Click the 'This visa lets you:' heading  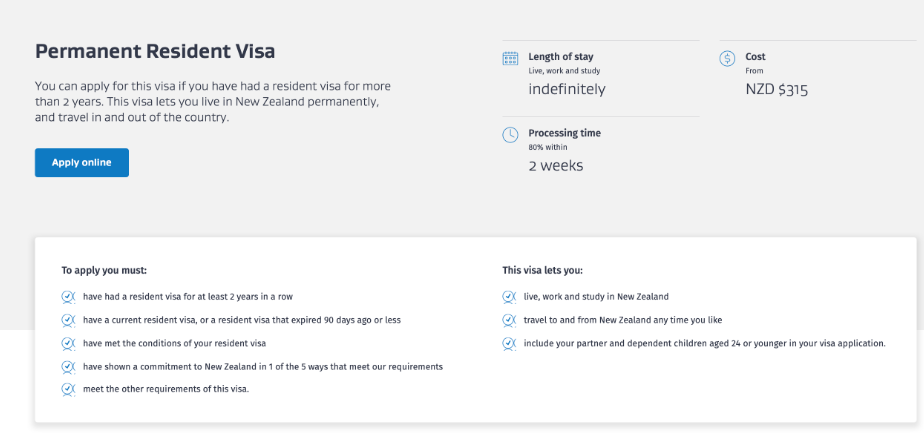542,270
